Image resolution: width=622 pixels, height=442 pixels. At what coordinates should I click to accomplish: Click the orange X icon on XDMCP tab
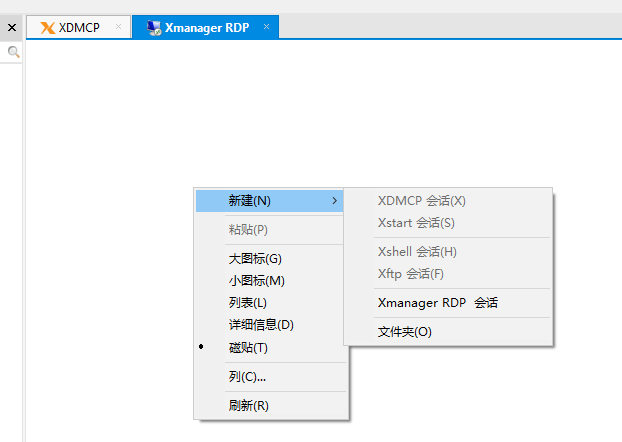tap(48, 28)
